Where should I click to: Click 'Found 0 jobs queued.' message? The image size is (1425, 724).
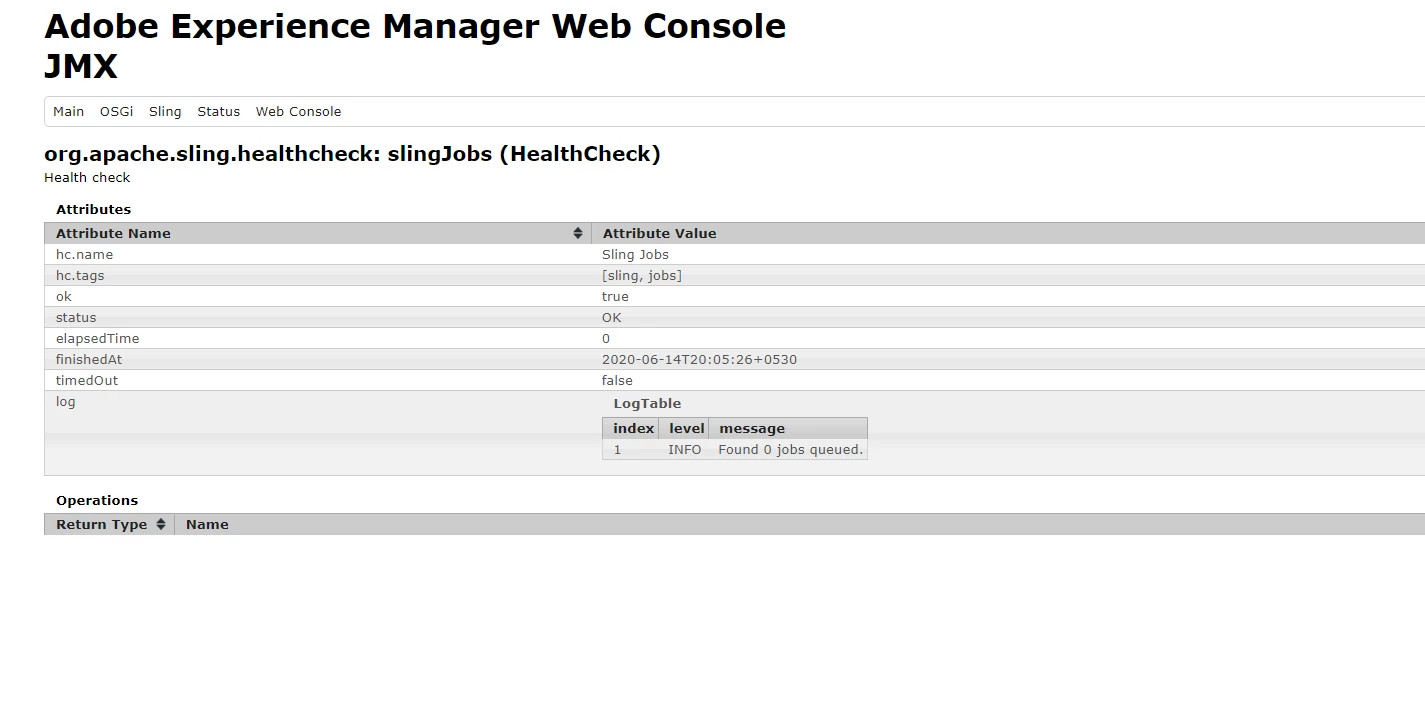(790, 450)
